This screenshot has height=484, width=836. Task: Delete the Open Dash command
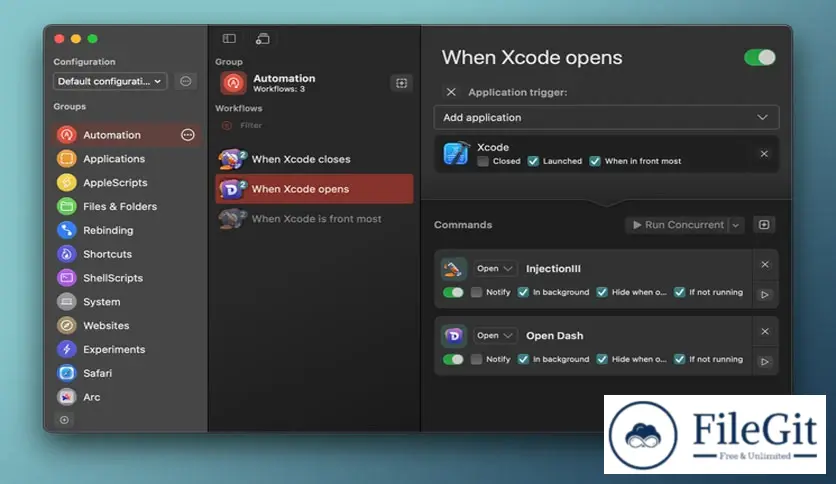point(765,332)
